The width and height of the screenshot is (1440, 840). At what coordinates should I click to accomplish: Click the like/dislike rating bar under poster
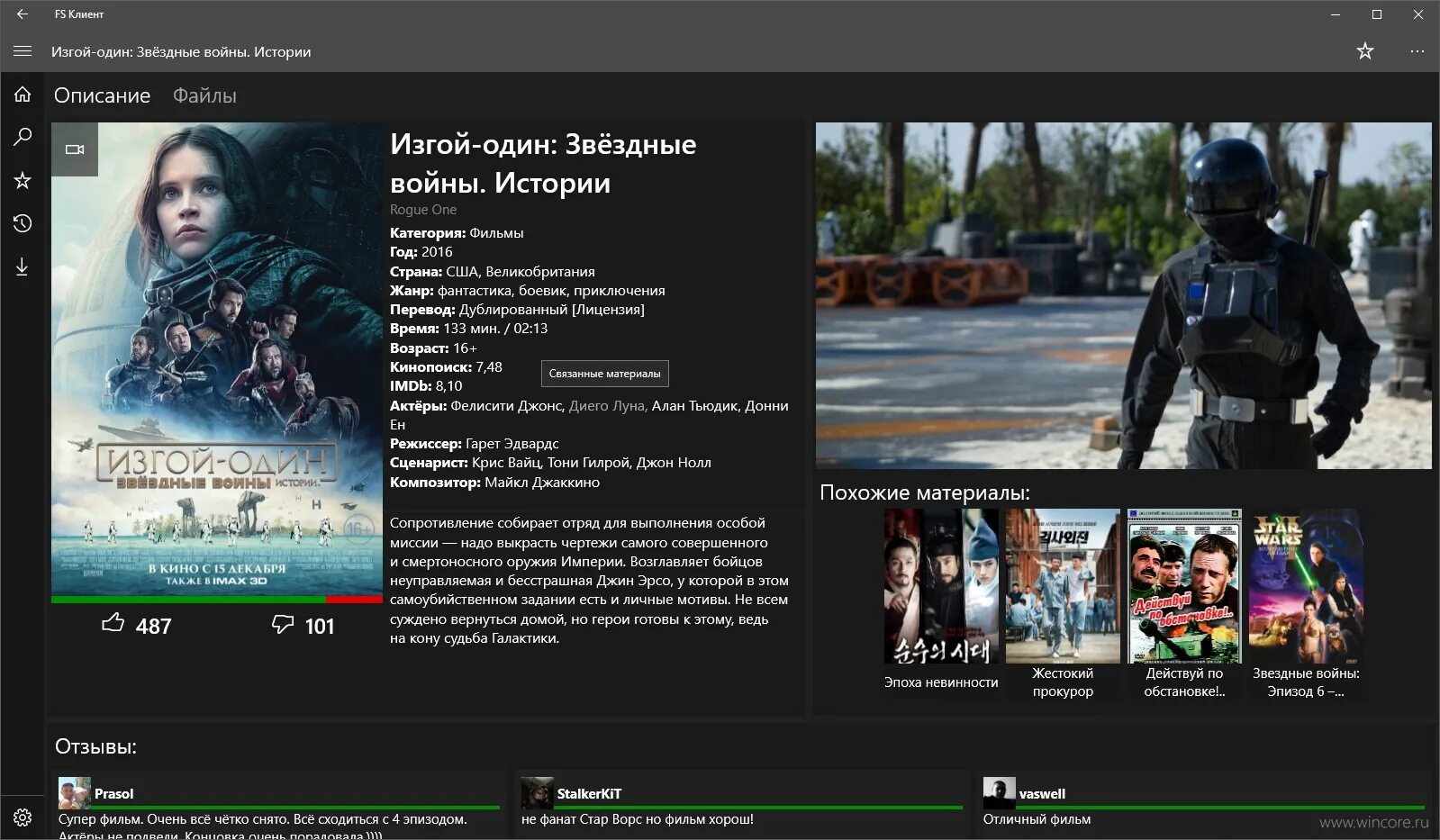tap(217, 600)
